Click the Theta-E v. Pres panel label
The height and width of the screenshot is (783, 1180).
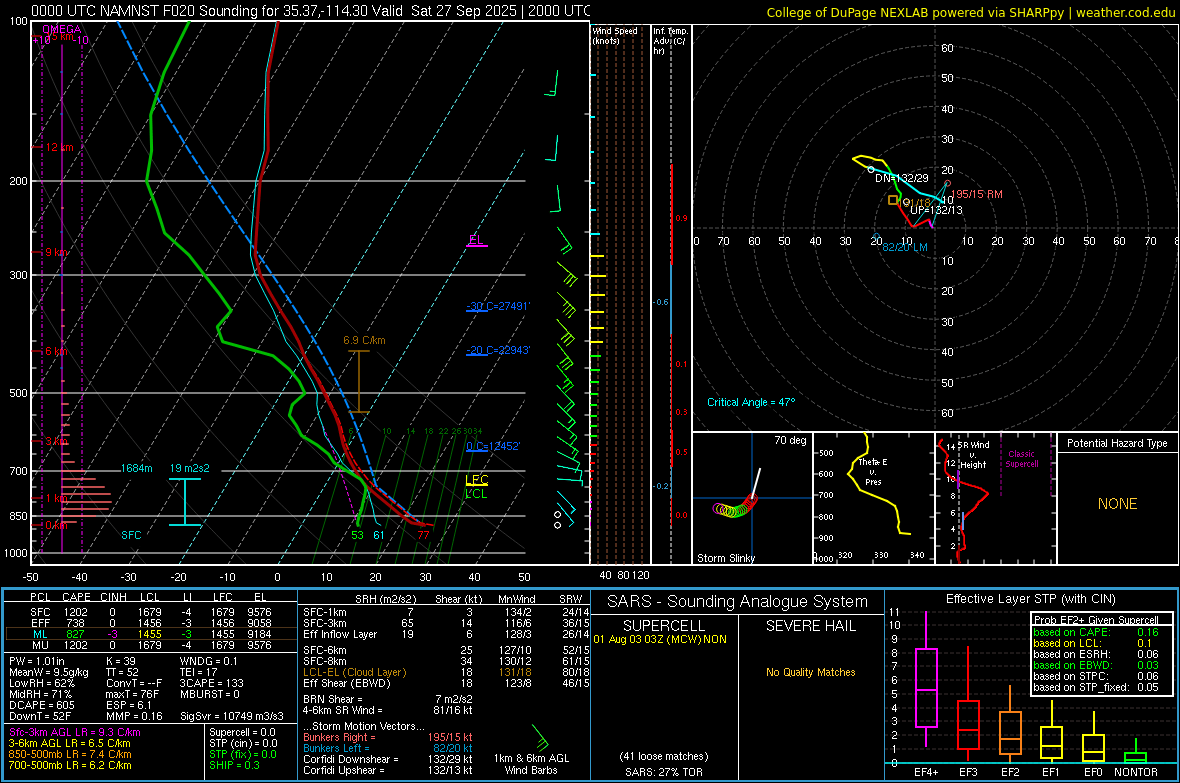click(873, 472)
